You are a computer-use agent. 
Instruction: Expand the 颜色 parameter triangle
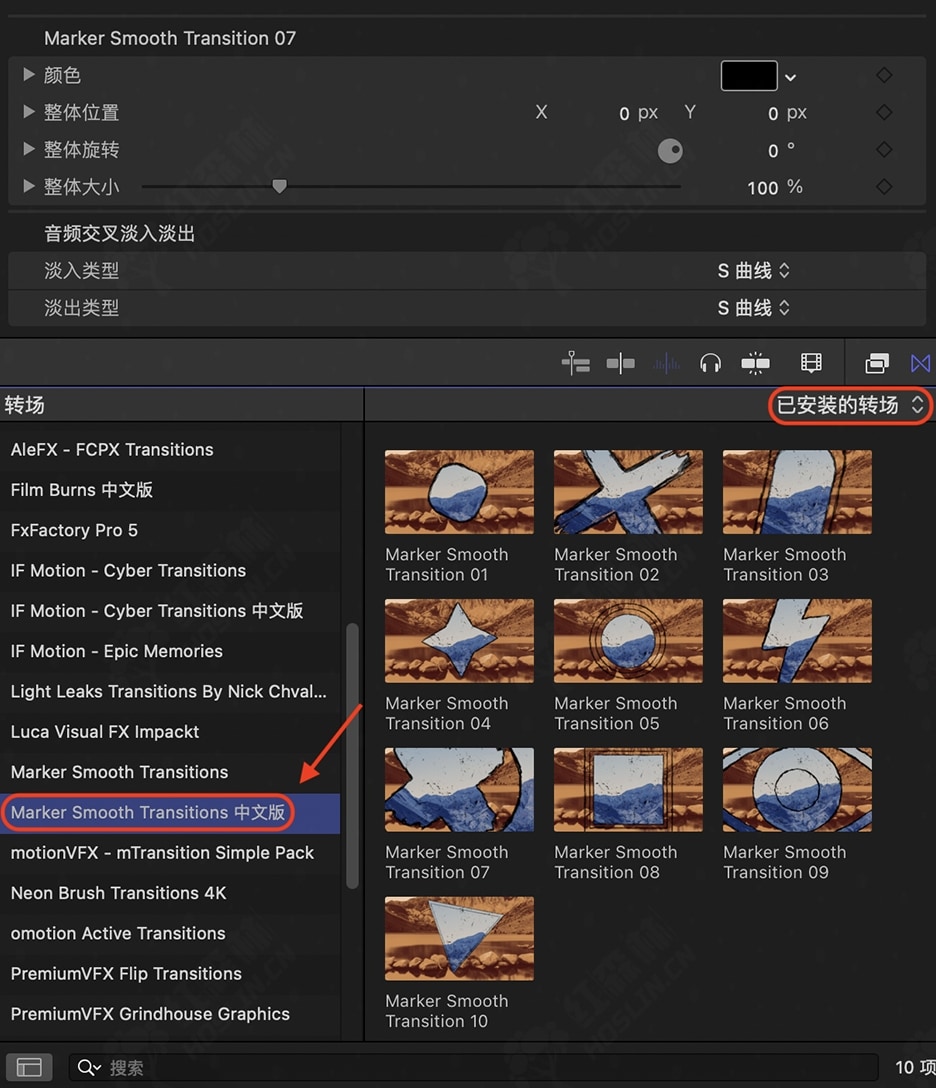pyautogui.click(x=28, y=74)
